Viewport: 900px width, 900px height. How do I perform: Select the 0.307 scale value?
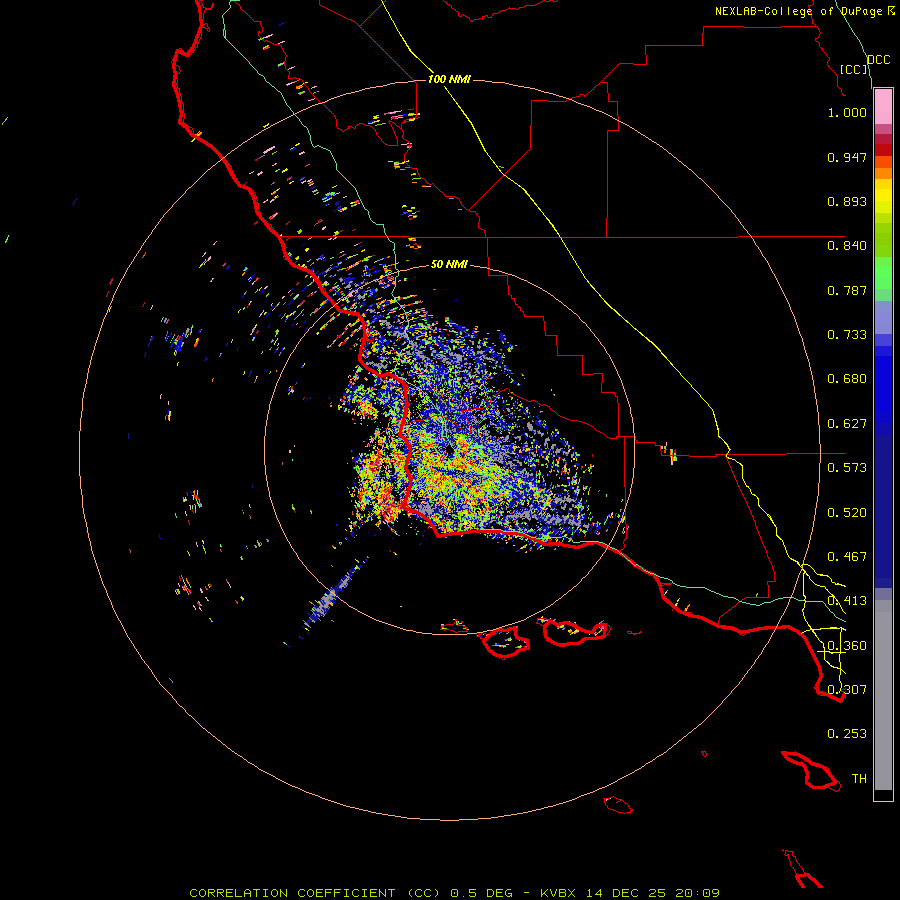click(847, 690)
